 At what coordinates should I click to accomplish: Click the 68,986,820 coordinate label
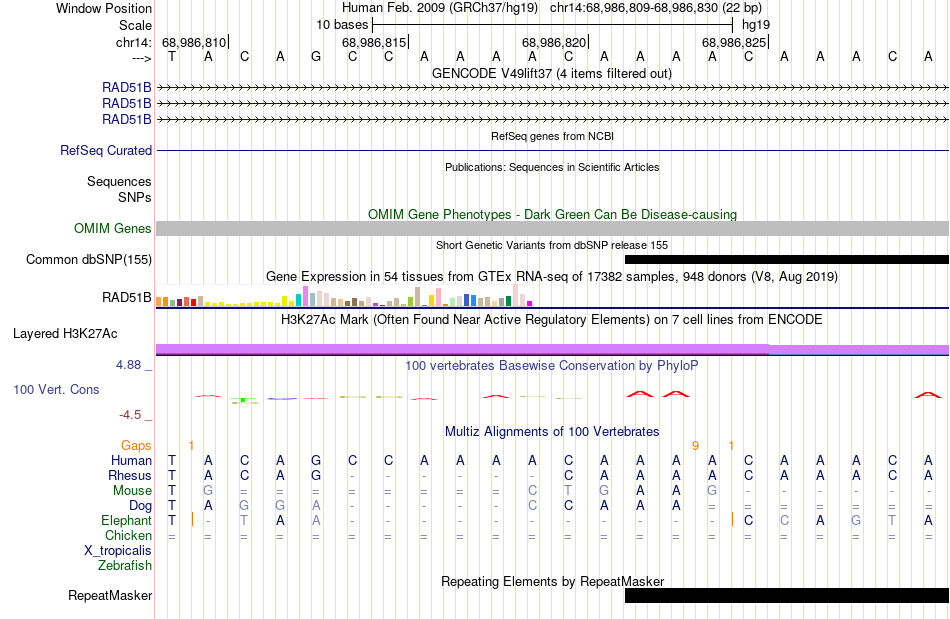coord(554,42)
